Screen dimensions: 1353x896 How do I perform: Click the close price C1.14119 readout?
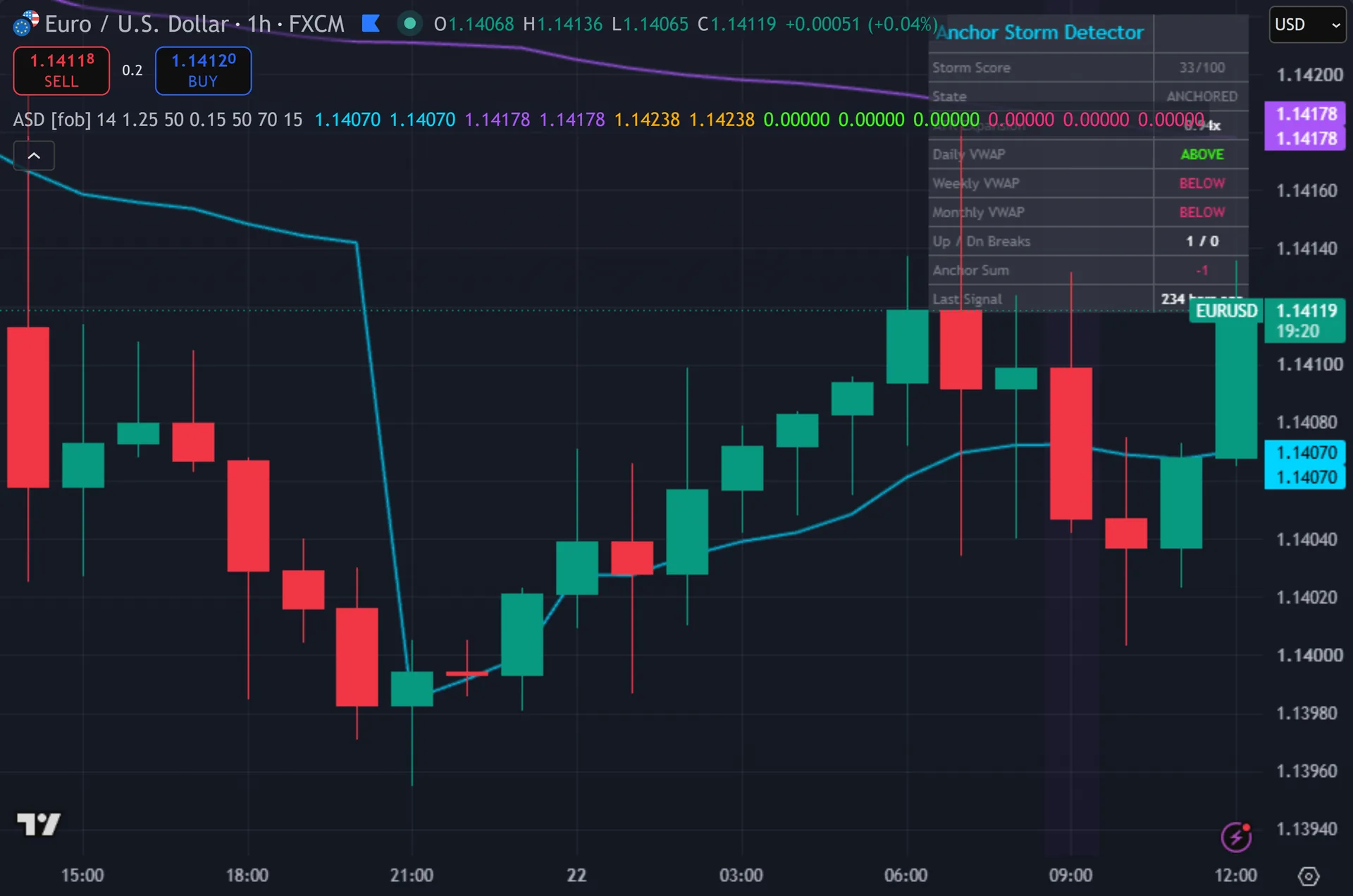click(x=736, y=24)
